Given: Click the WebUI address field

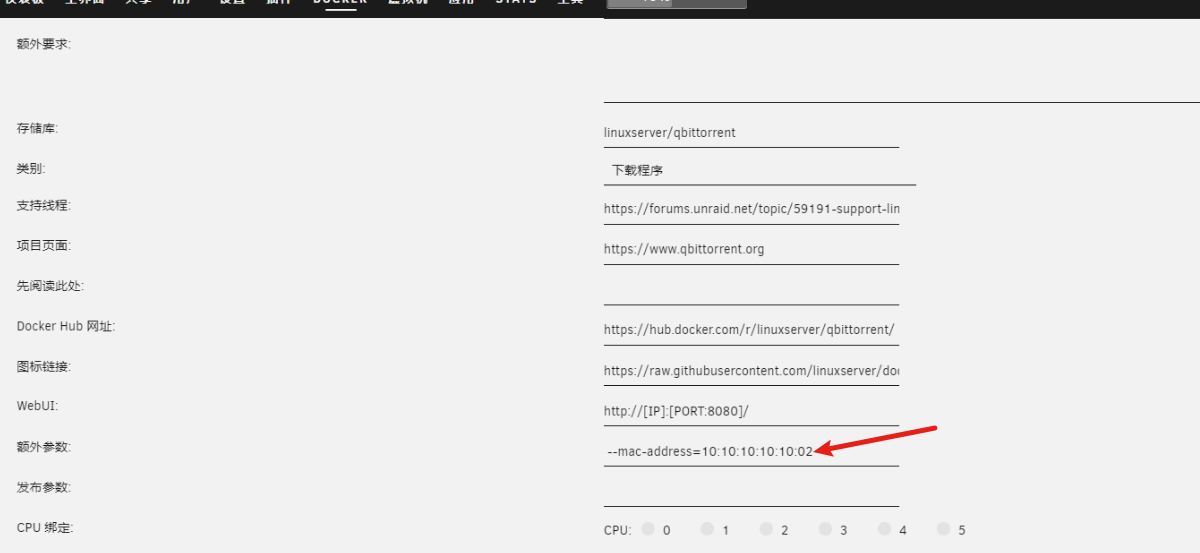Looking at the screenshot, I should tap(750, 410).
